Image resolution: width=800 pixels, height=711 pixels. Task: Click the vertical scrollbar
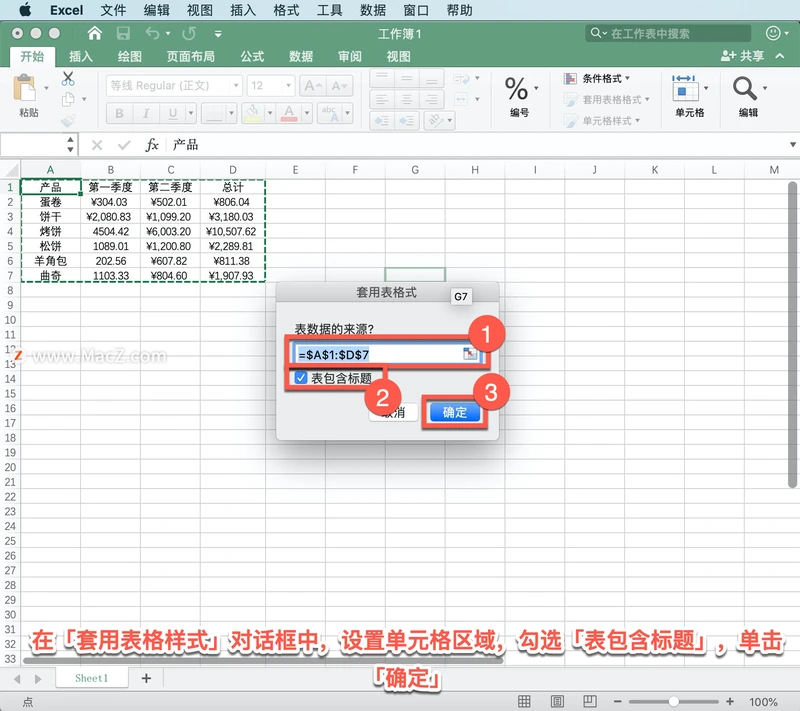(x=792, y=335)
